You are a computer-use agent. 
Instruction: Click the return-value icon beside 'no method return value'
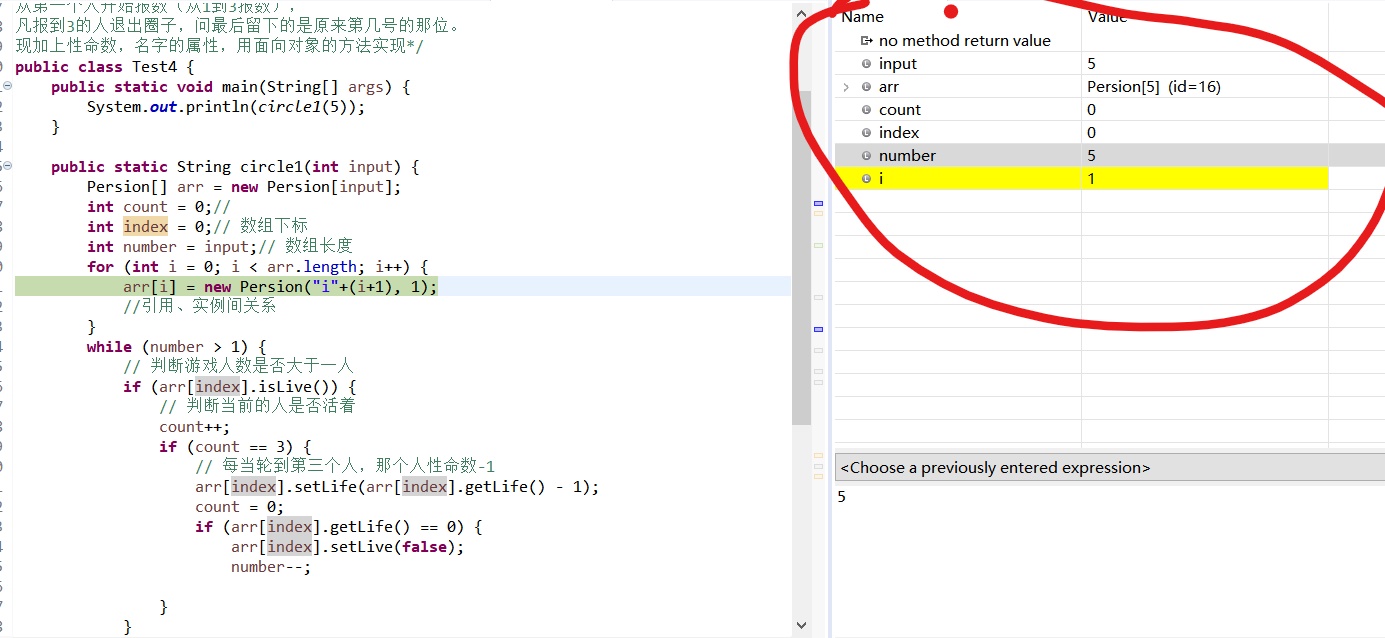pyautogui.click(x=866, y=41)
